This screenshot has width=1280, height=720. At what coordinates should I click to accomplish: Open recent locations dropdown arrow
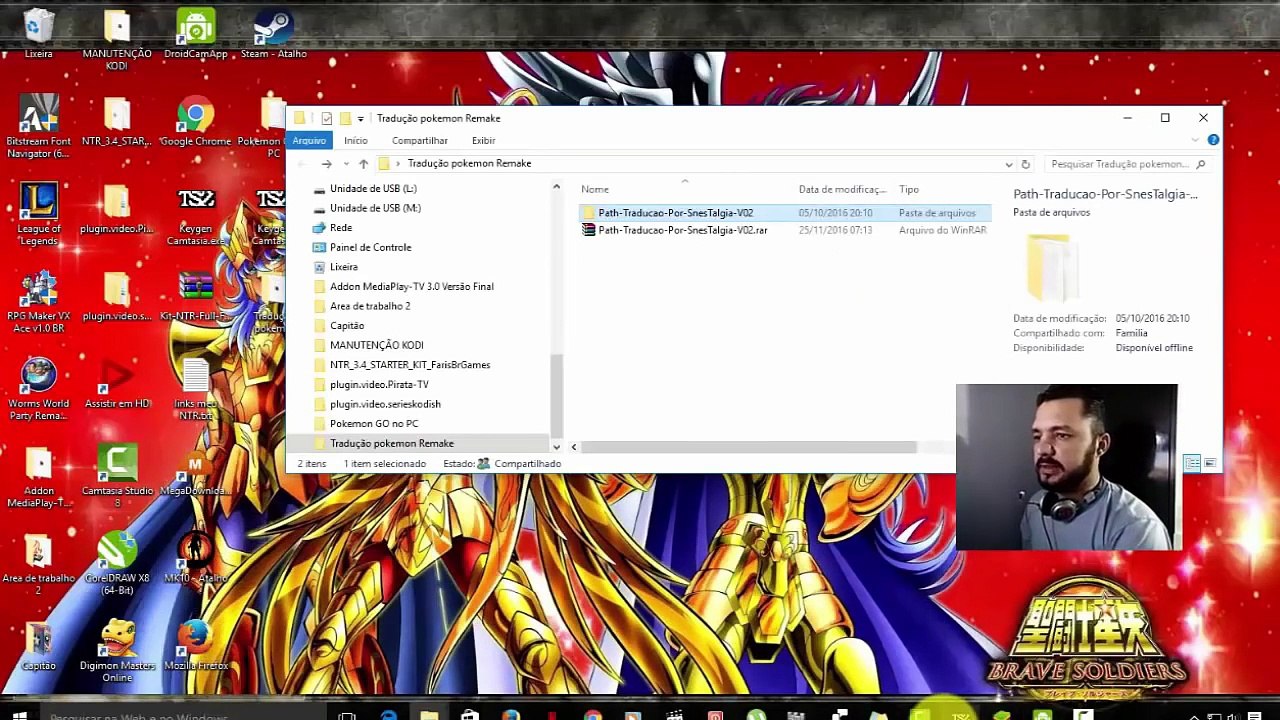346,164
